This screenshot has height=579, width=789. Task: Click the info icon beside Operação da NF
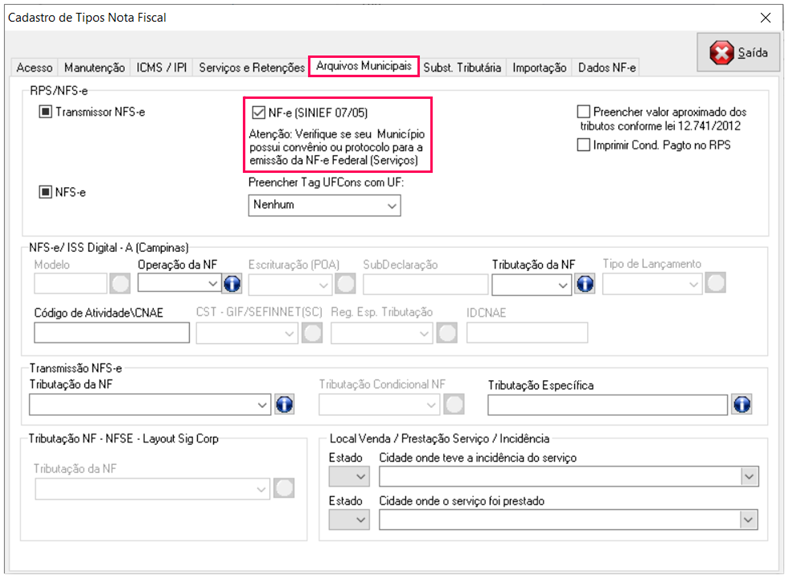tap(231, 284)
